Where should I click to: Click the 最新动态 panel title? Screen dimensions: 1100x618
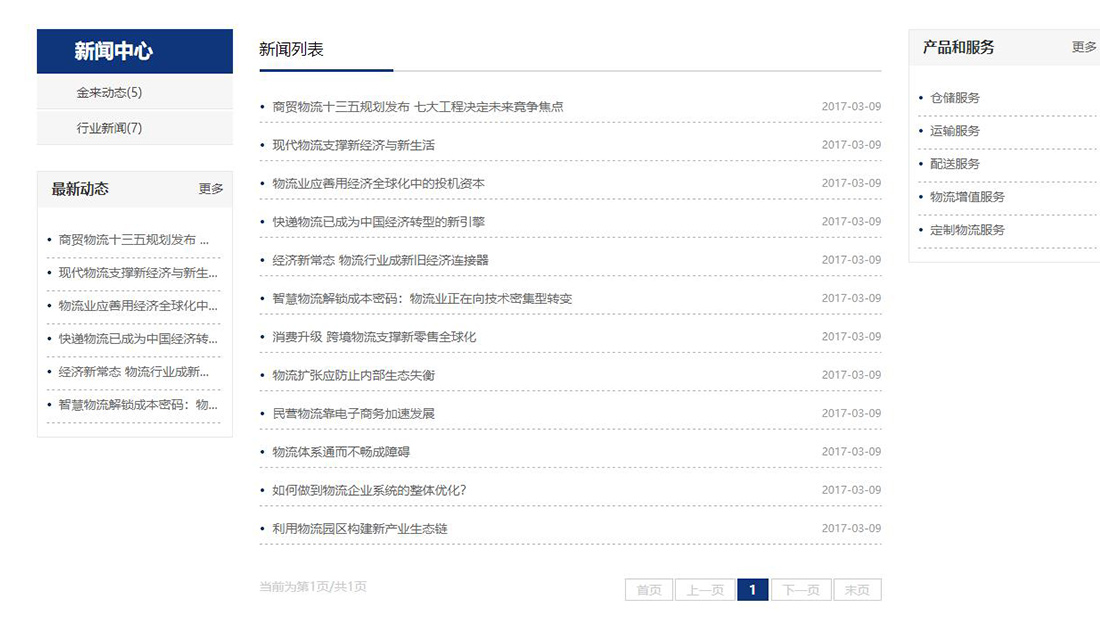tap(80, 189)
